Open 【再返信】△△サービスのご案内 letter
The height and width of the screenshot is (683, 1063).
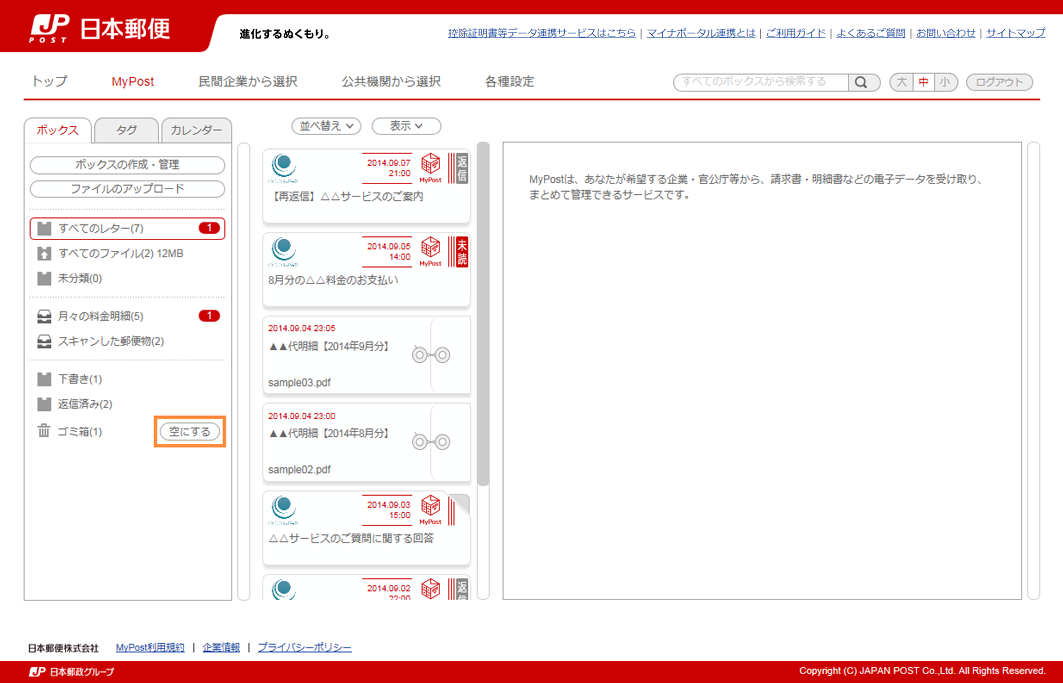[x=366, y=187]
